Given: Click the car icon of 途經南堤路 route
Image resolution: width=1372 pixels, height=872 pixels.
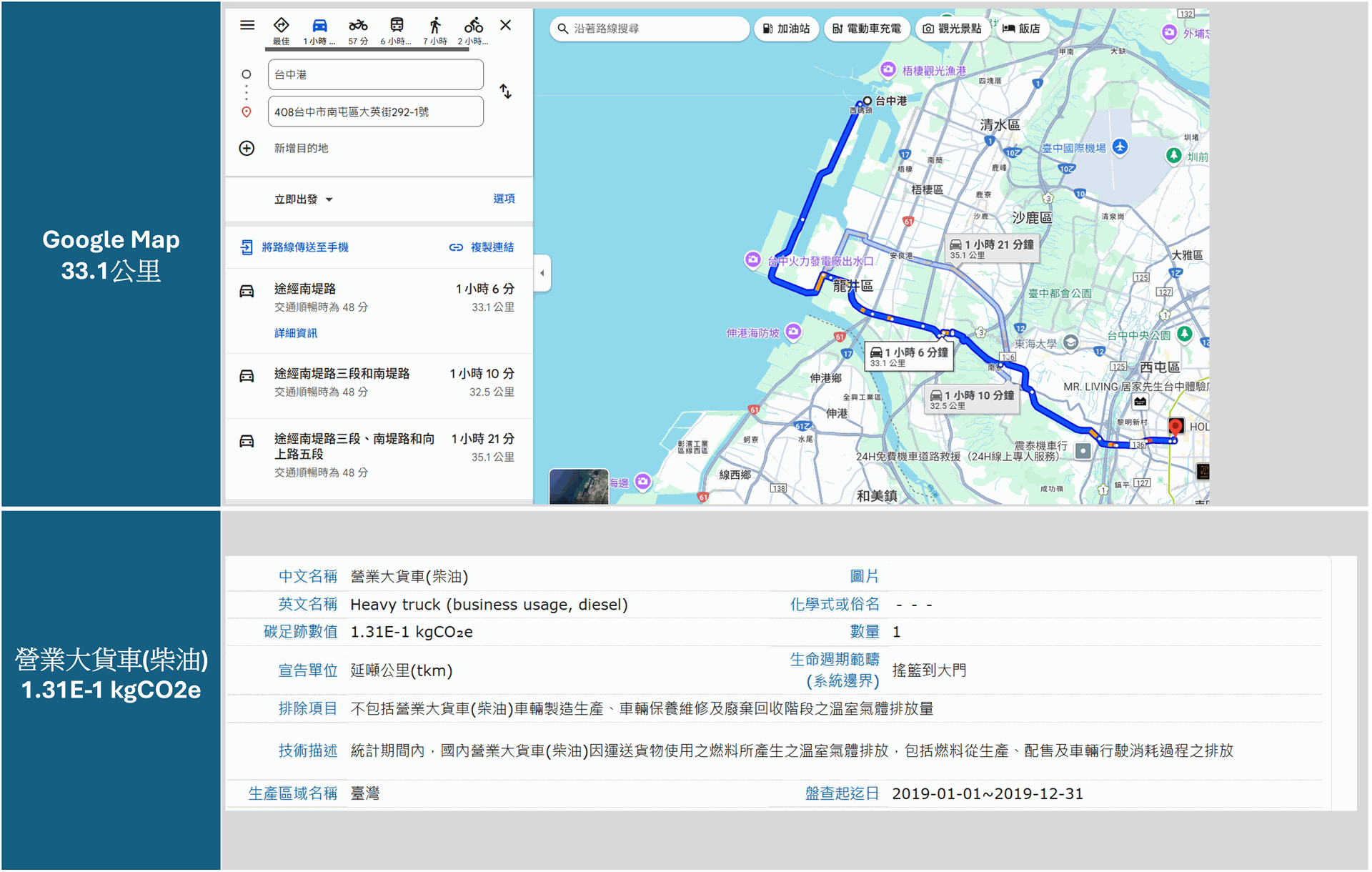Looking at the screenshot, I should pos(247,291).
